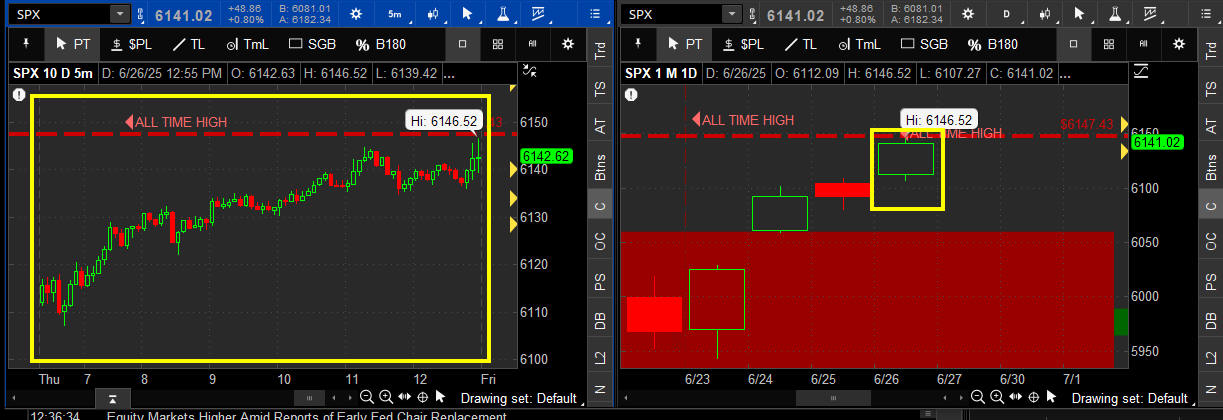
Task: Pin the left drawing toolbar
Action: 26,44
